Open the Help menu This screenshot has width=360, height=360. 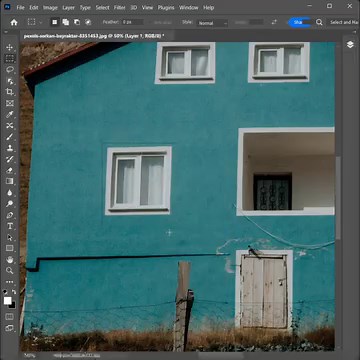click(209, 7)
